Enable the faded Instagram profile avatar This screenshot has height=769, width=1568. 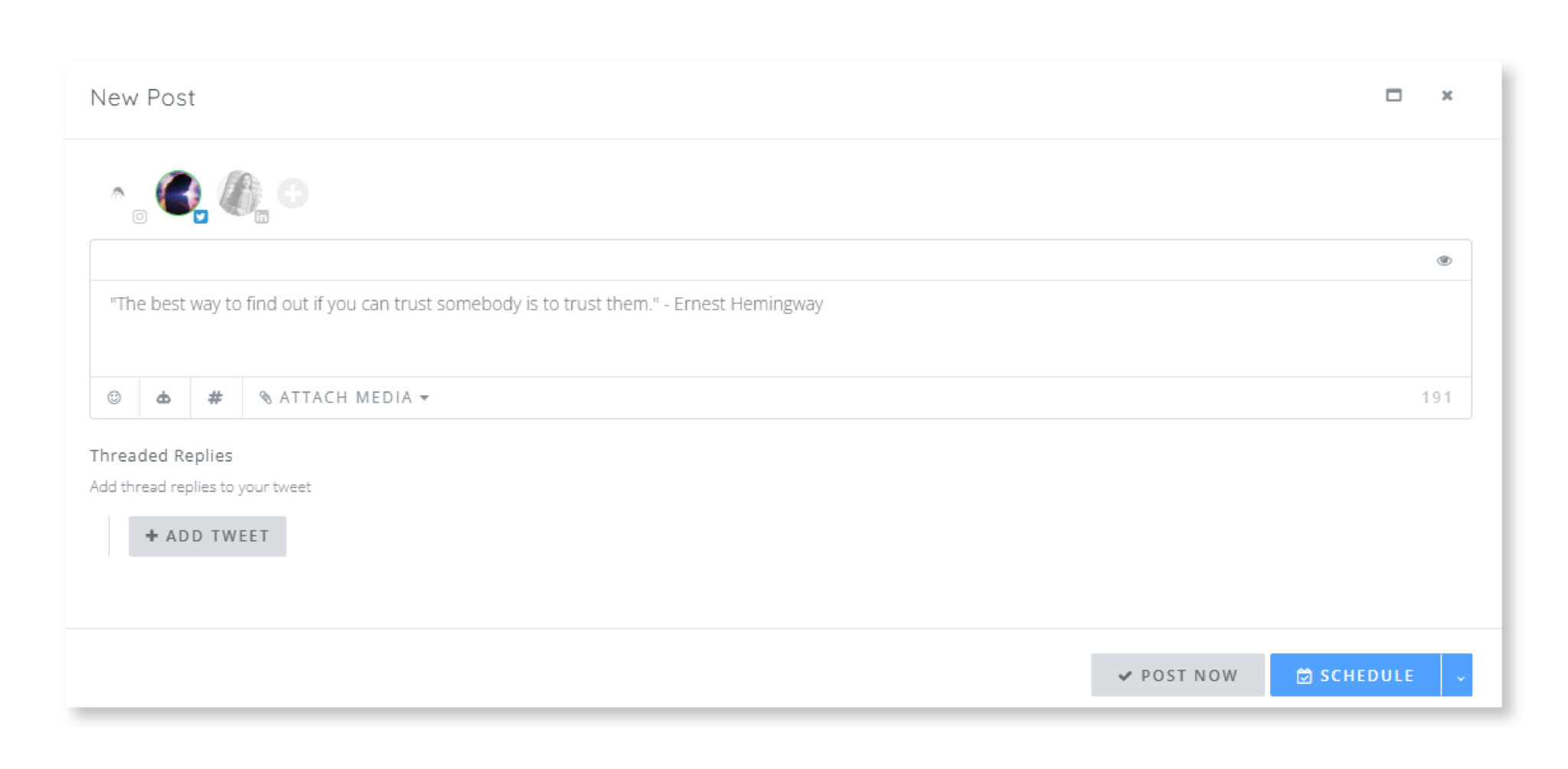click(117, 193)
